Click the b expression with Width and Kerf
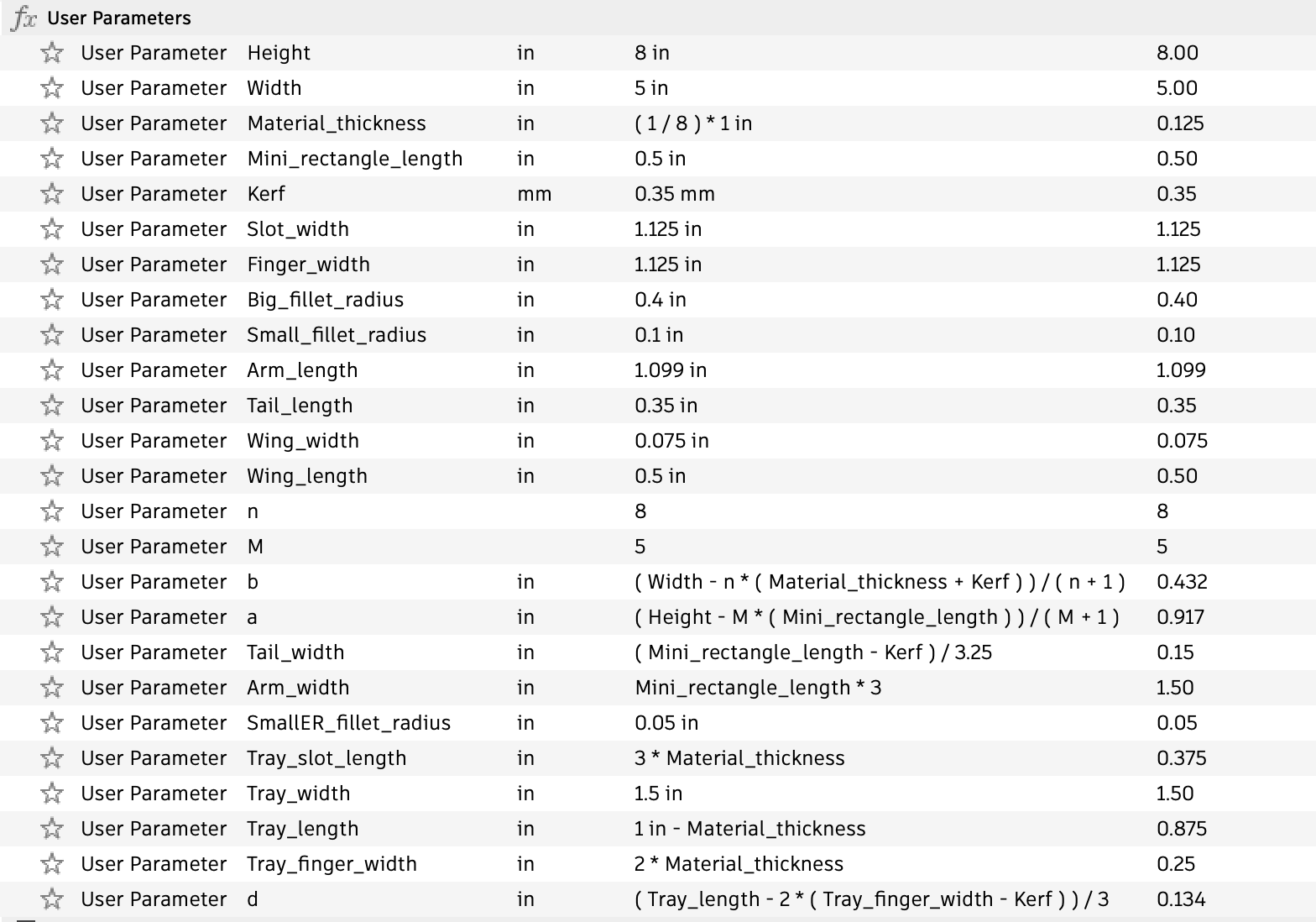 click(x=880, y=582)
